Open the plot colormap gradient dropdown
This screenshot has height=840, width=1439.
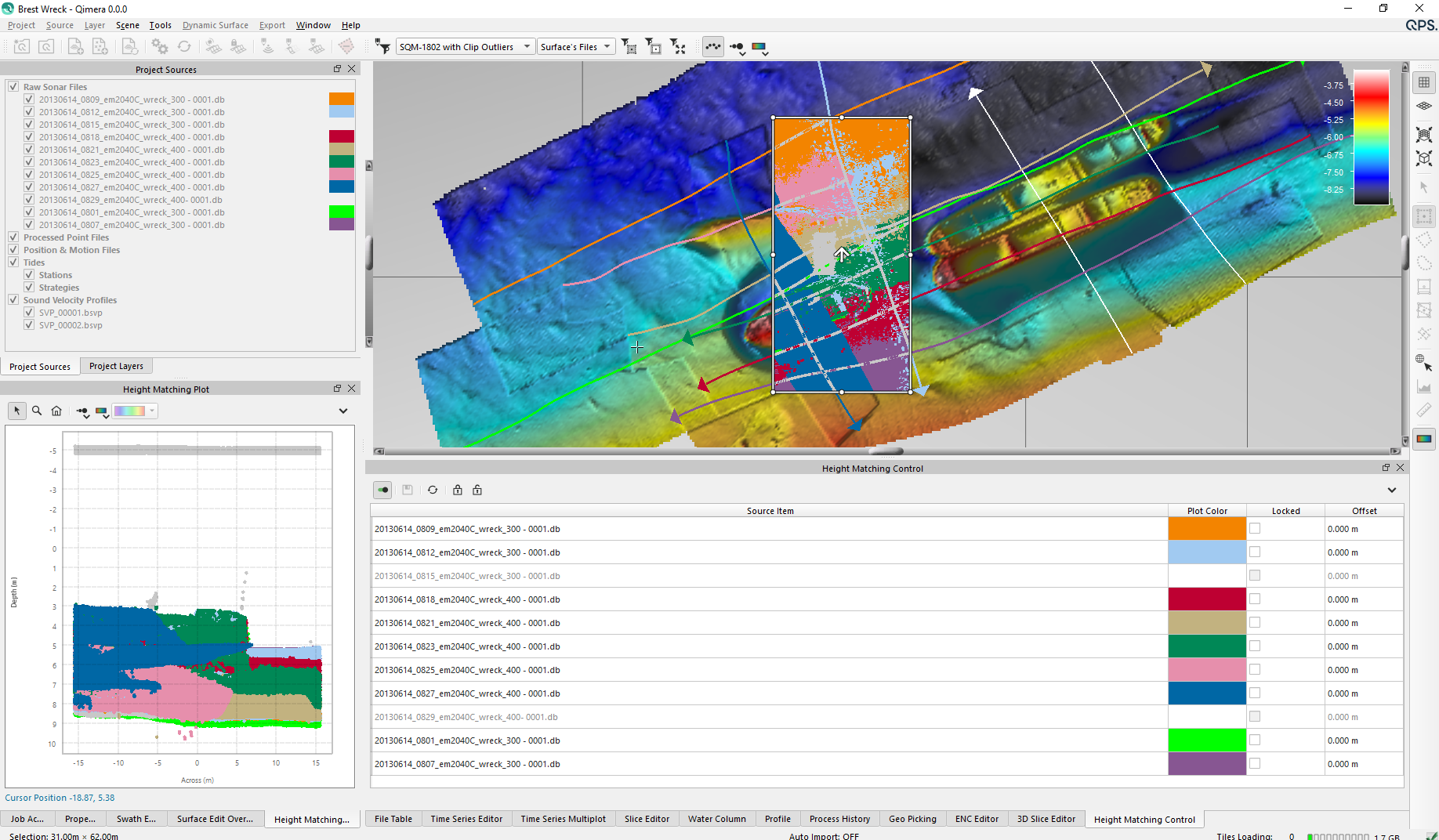point(135,411)
